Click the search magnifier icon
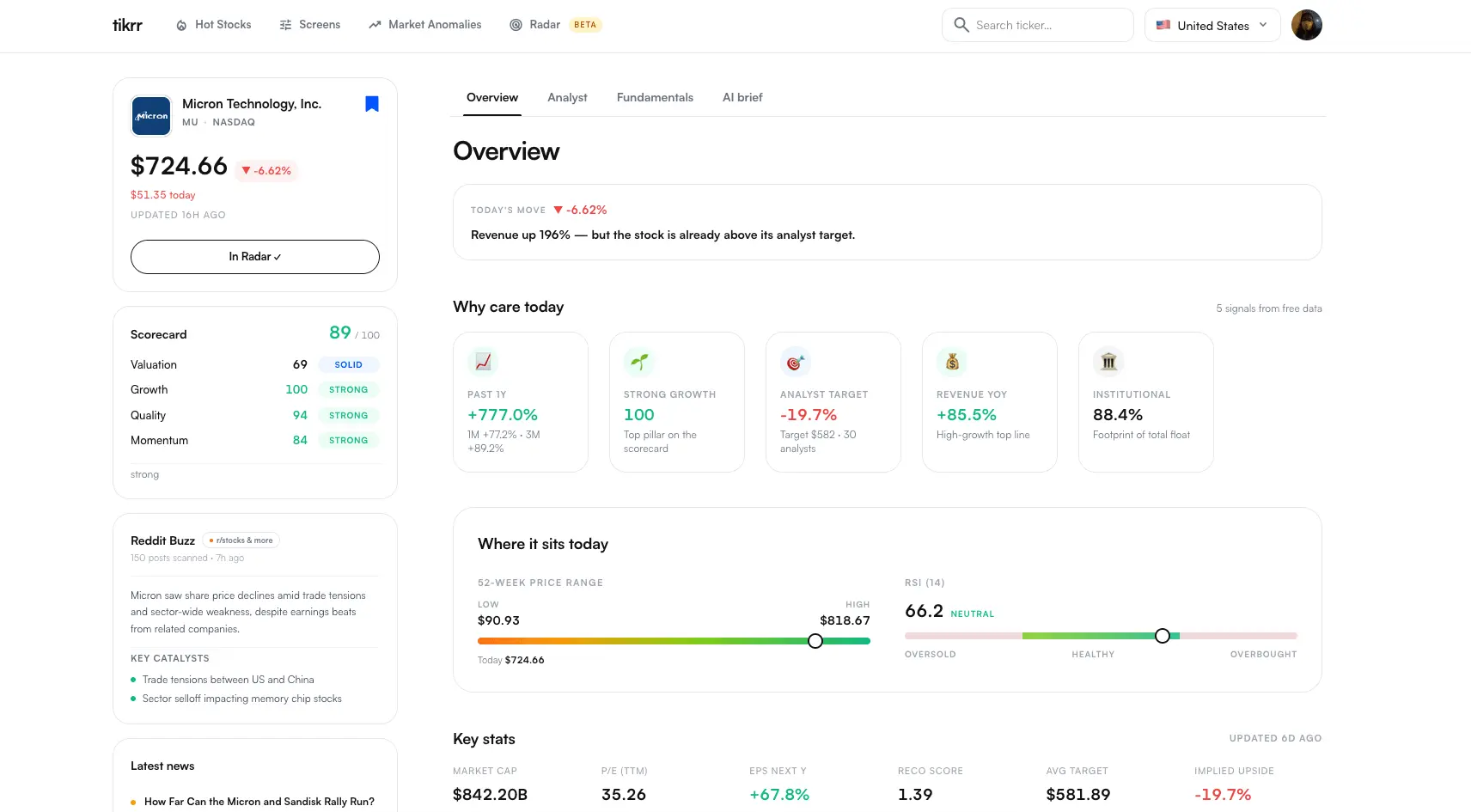1471x812 pixels. click(961, 25)
